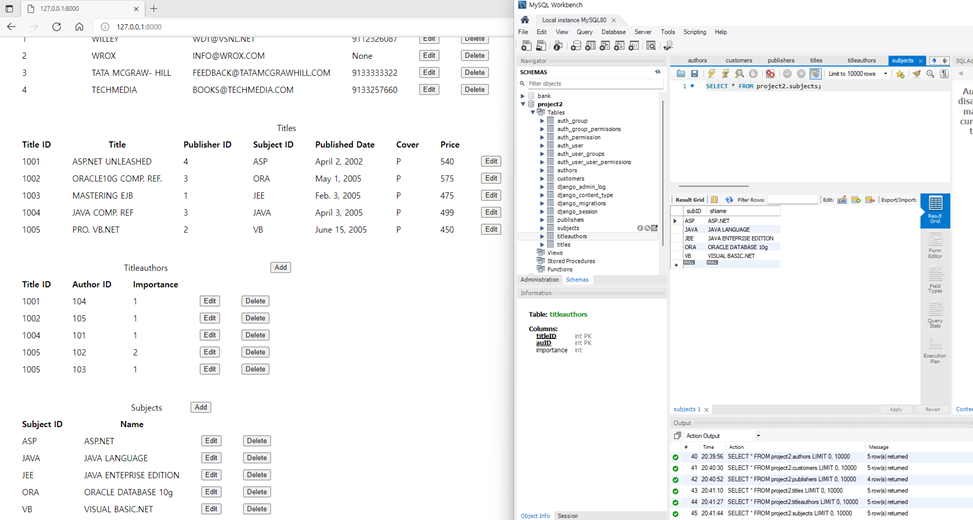Viewport: 973px width, 520px height.
Task: Click Refresh icon next to Filter Rows
Action: click(x=729, y=200)
